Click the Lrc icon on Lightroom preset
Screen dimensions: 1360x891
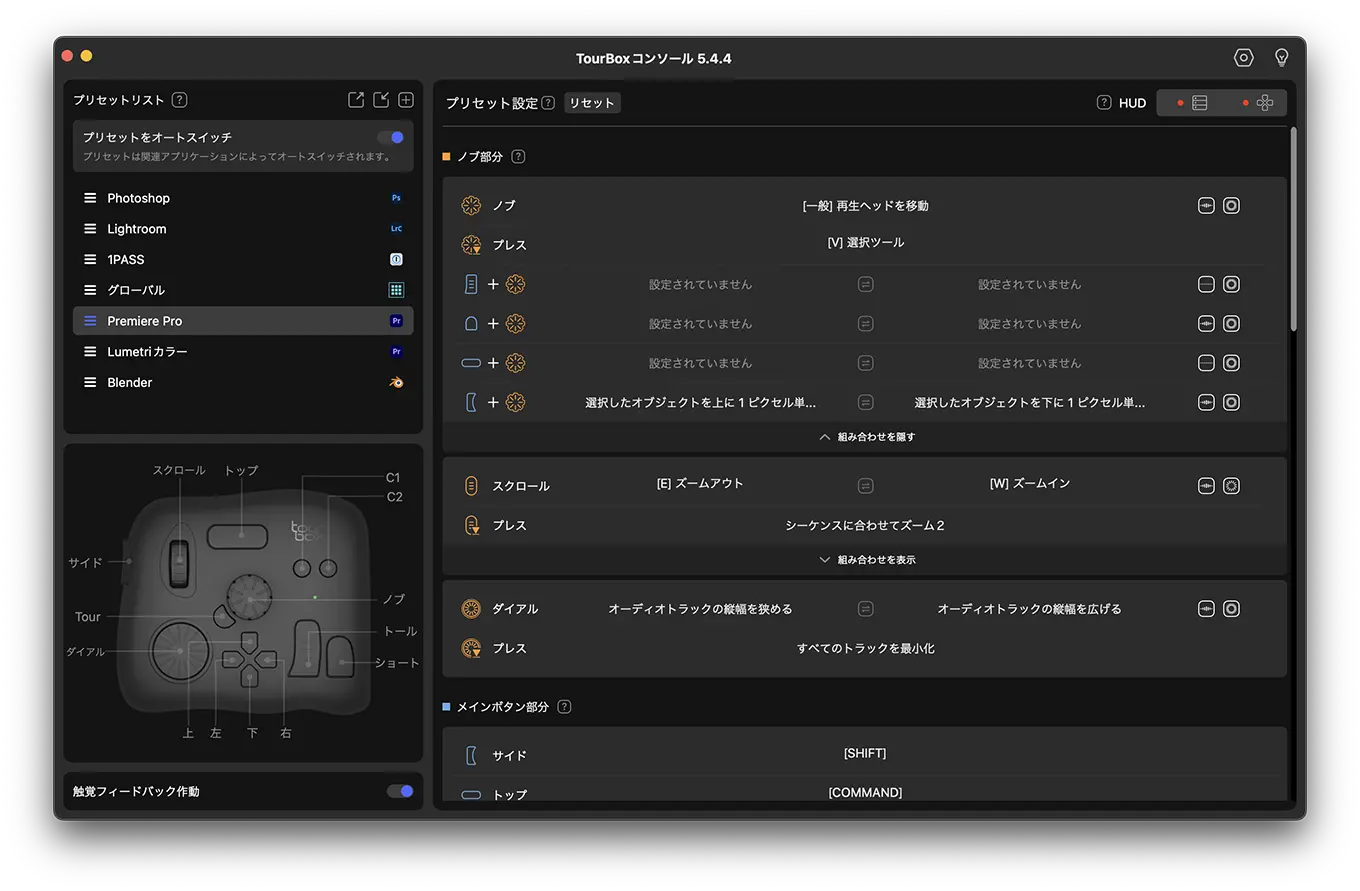point(396,229)
